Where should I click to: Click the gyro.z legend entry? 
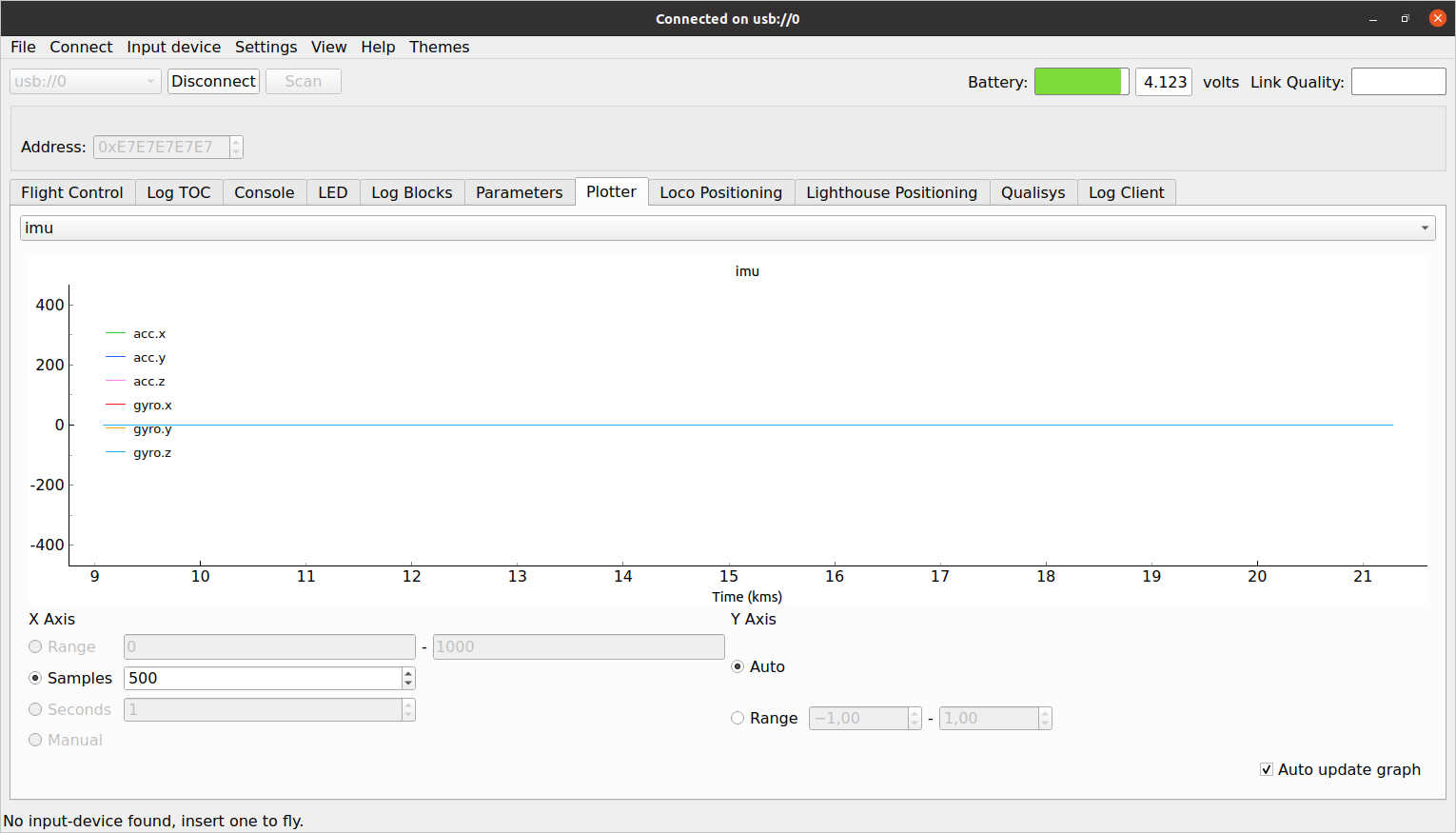tap(151, 452)
